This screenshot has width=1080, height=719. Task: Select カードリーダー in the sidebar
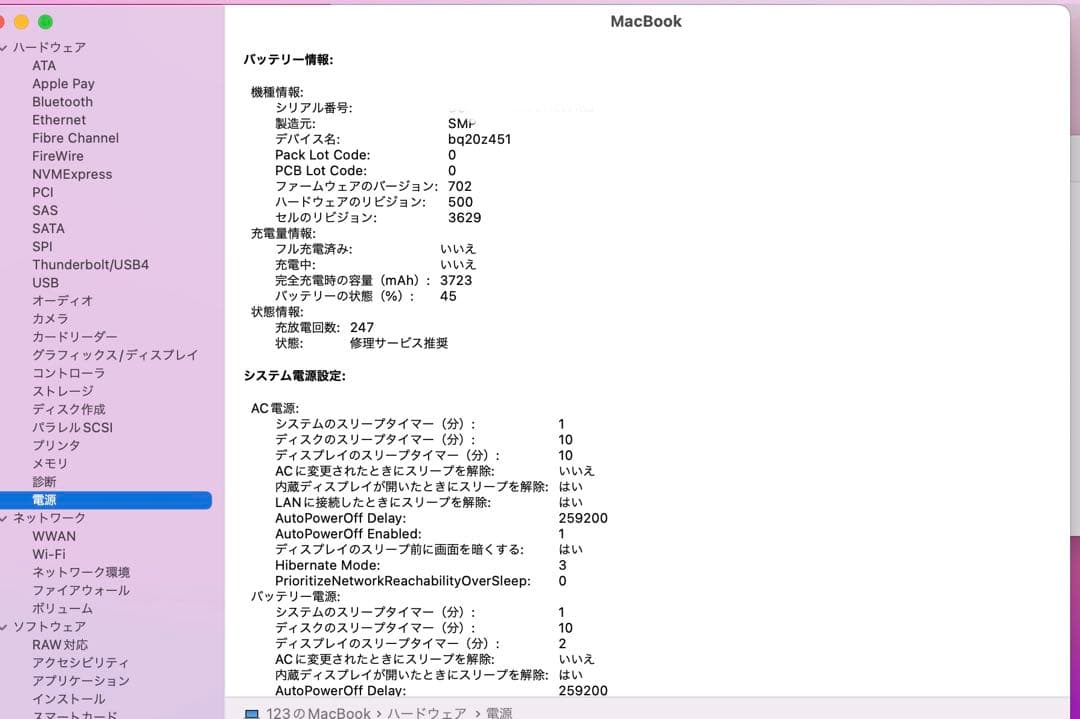click(x=74, y=337)
